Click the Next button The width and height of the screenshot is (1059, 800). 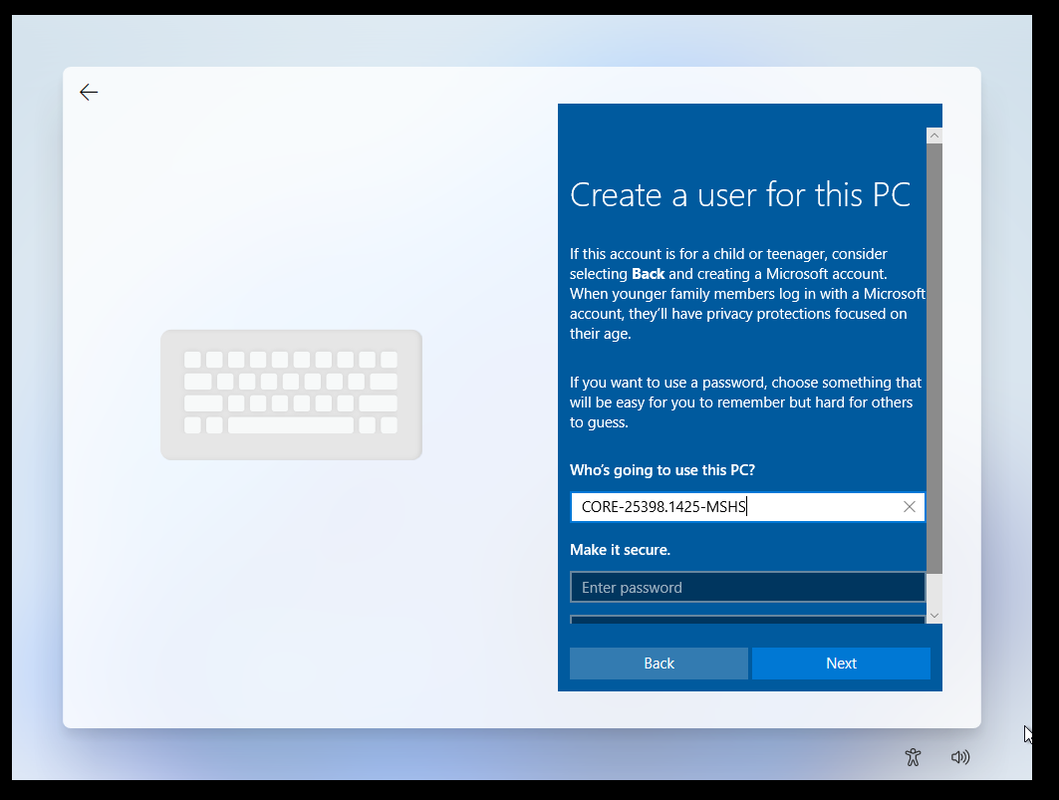point(841,664)
